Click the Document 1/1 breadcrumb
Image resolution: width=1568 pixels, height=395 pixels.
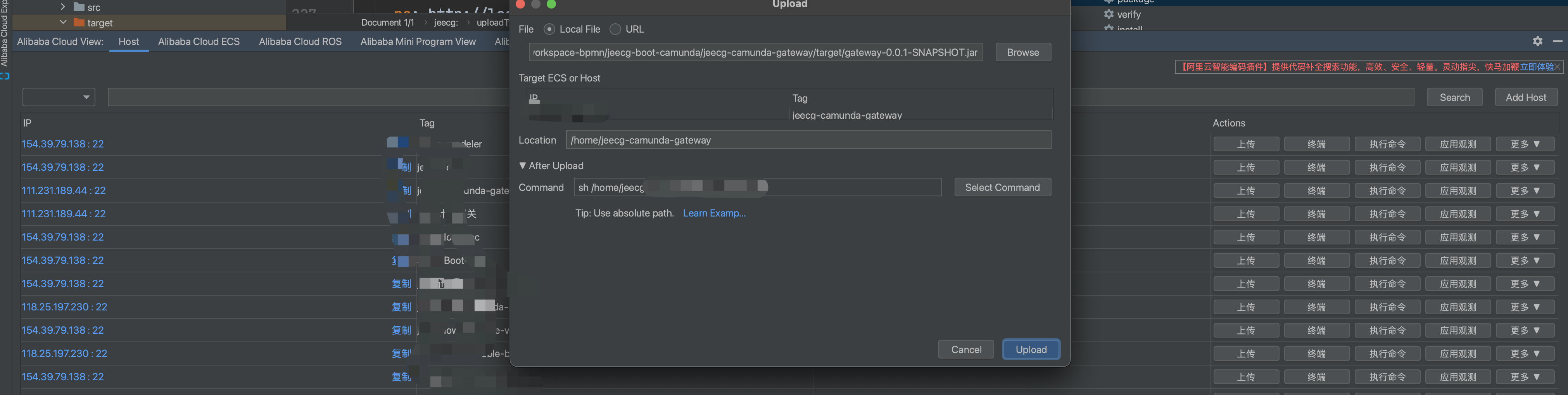pyautogui.click(x=387, y=23)
